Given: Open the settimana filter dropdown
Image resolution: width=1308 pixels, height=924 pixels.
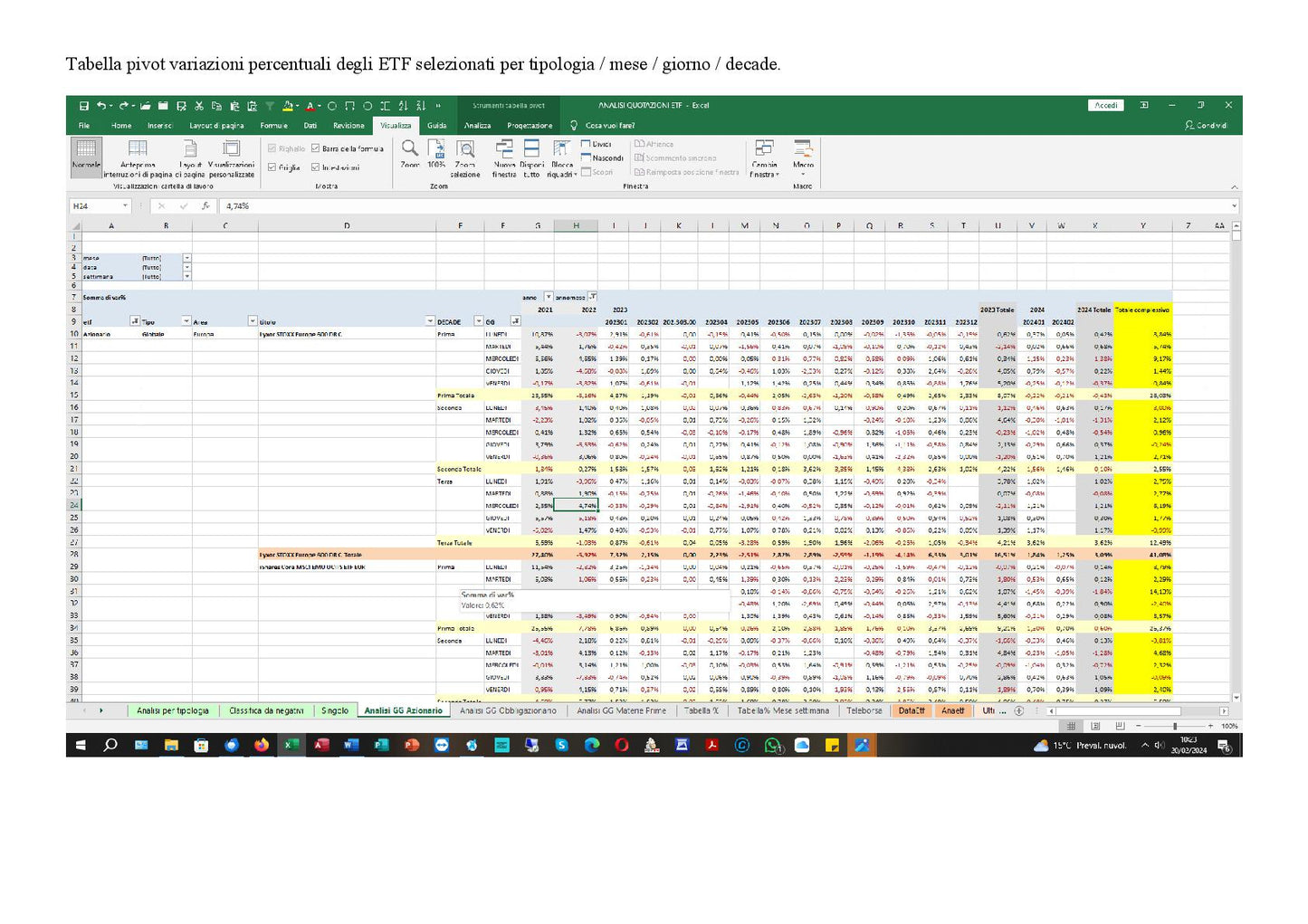Looking at the screenshot, I should pos(187,276).
